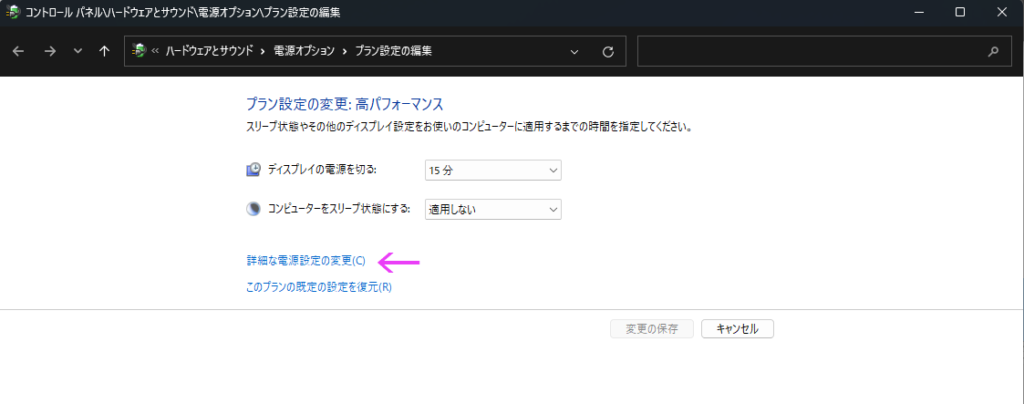The height and width of the screenshot is (404, 1024).
Task: Click the sleep moon icon
Action: pos(253,209)
